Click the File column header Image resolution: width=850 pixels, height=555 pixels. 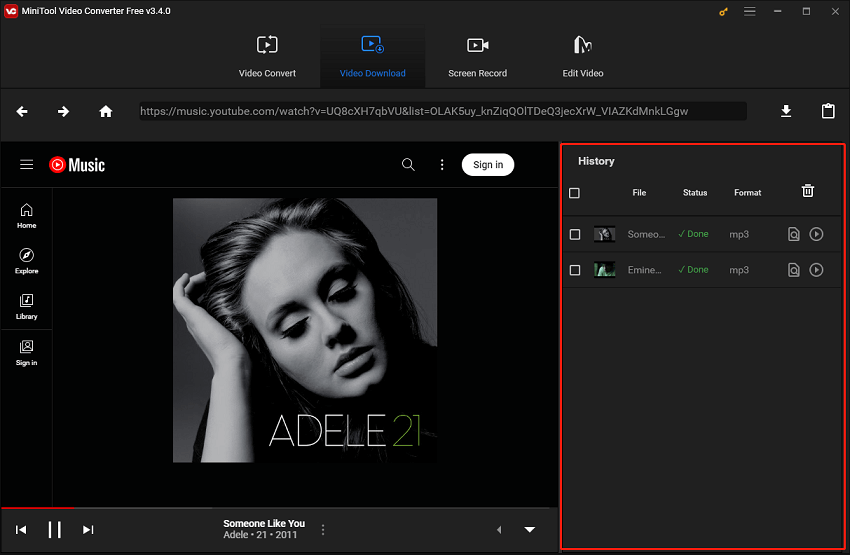639,193
